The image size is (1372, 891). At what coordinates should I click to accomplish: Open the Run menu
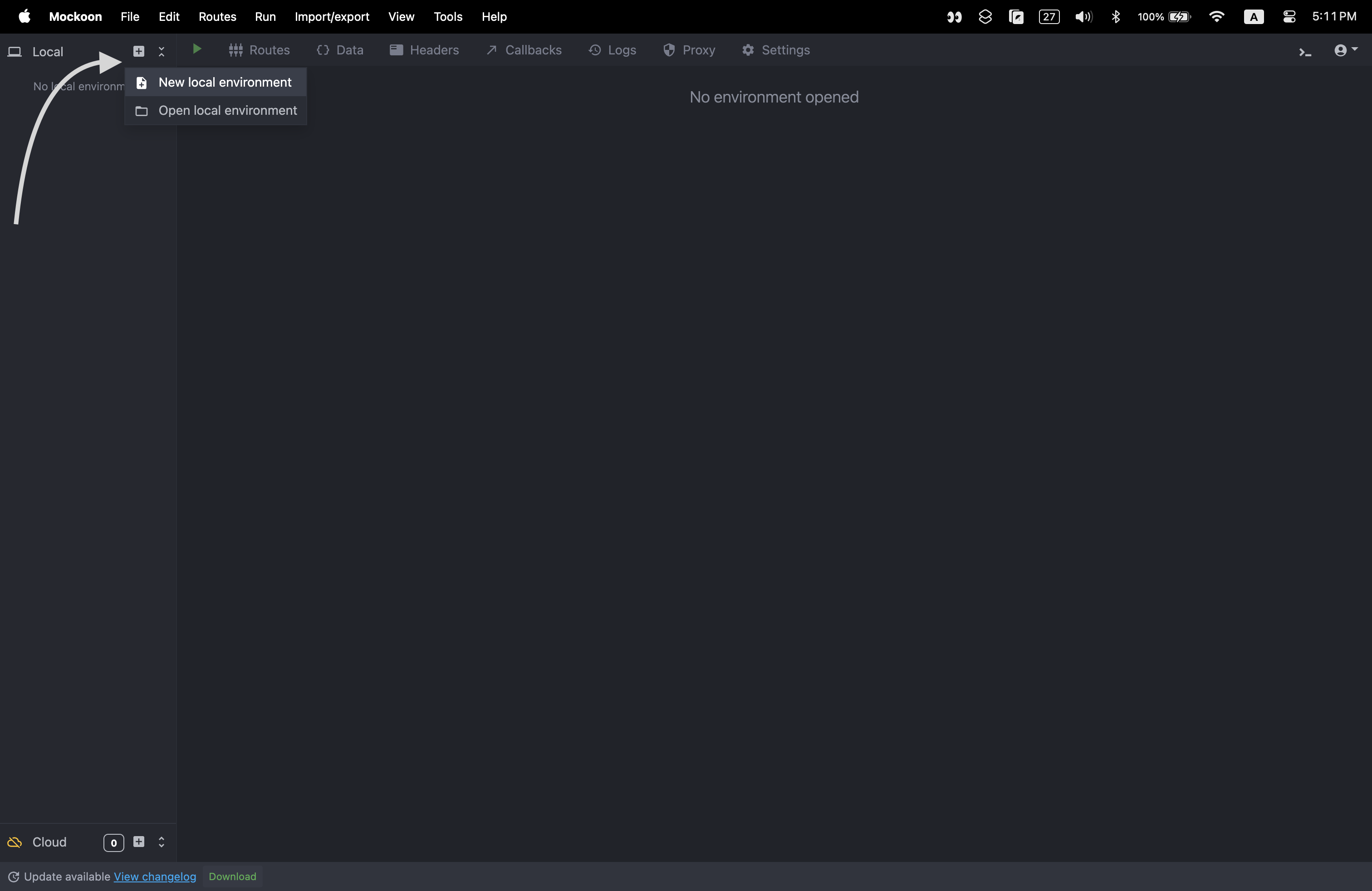pyautogui.click(x=265, y=17)
